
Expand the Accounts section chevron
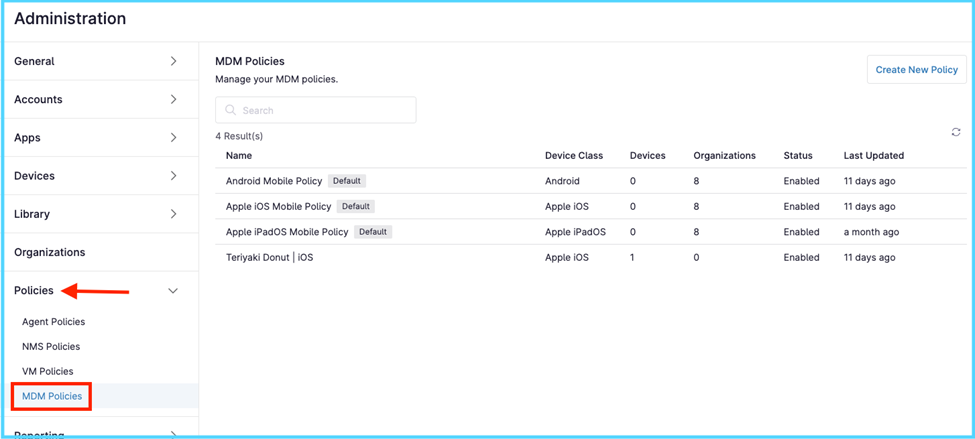point(173,99)
